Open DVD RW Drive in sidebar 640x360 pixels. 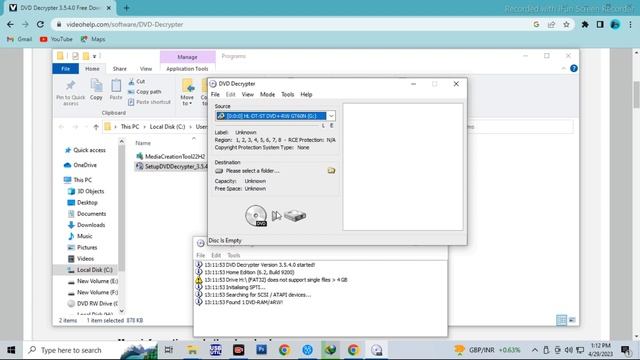click(x=93, y=303)
